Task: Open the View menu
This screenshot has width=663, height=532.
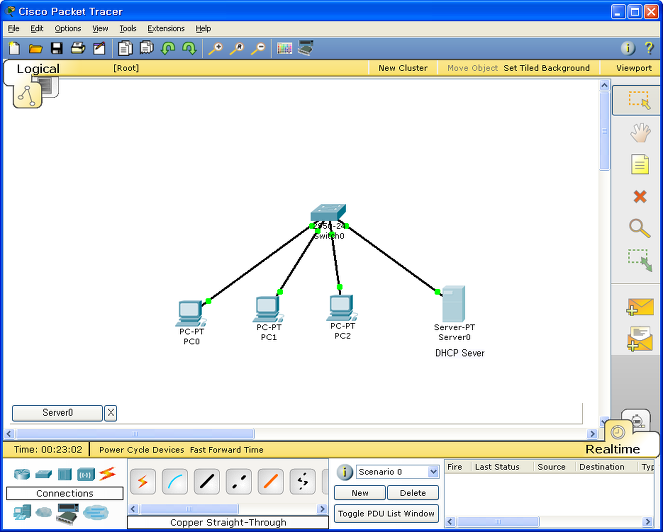Action: (x=100, y=28)
